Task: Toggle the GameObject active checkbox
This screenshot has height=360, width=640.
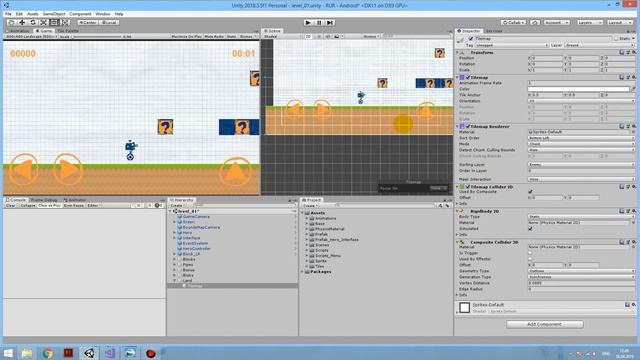Action: (471, 39)
